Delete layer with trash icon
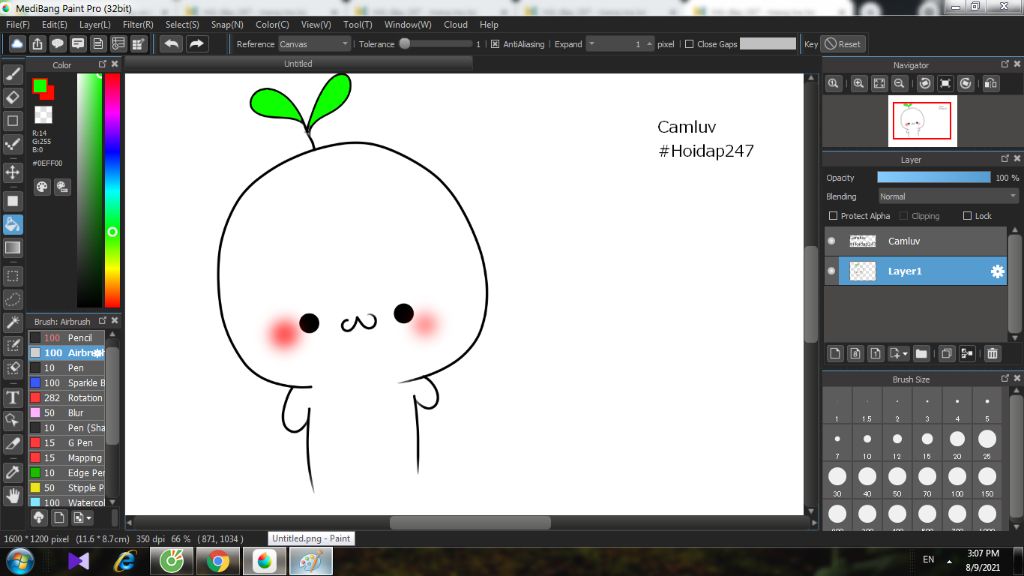Screen dimensions: 1024x576 point(992,353)
